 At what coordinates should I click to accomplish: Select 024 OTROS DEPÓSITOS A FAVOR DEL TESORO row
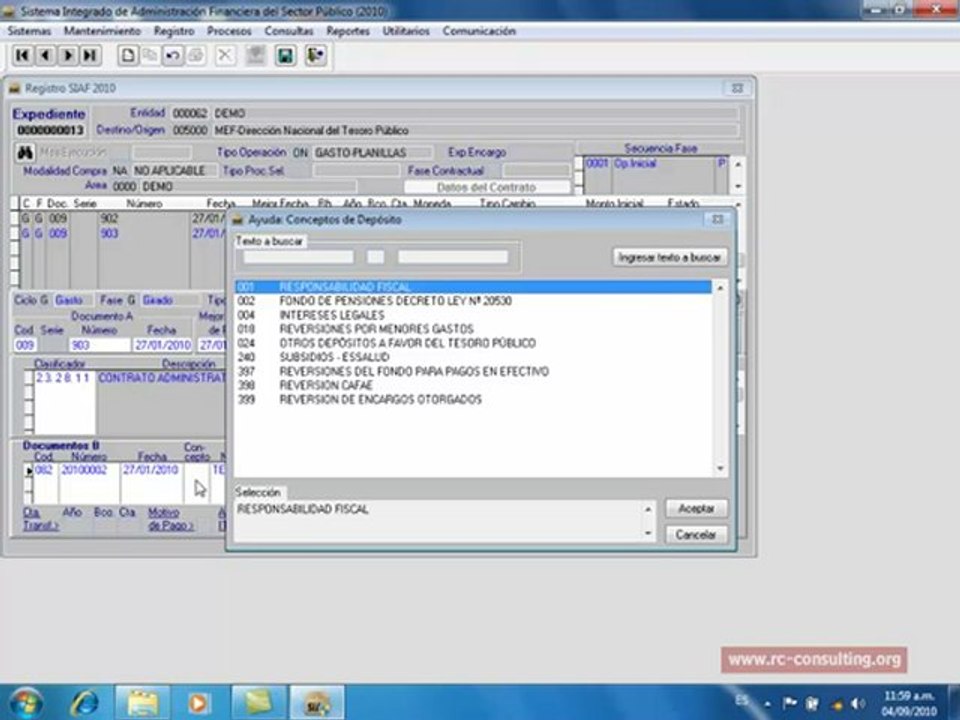coord(473,343)
